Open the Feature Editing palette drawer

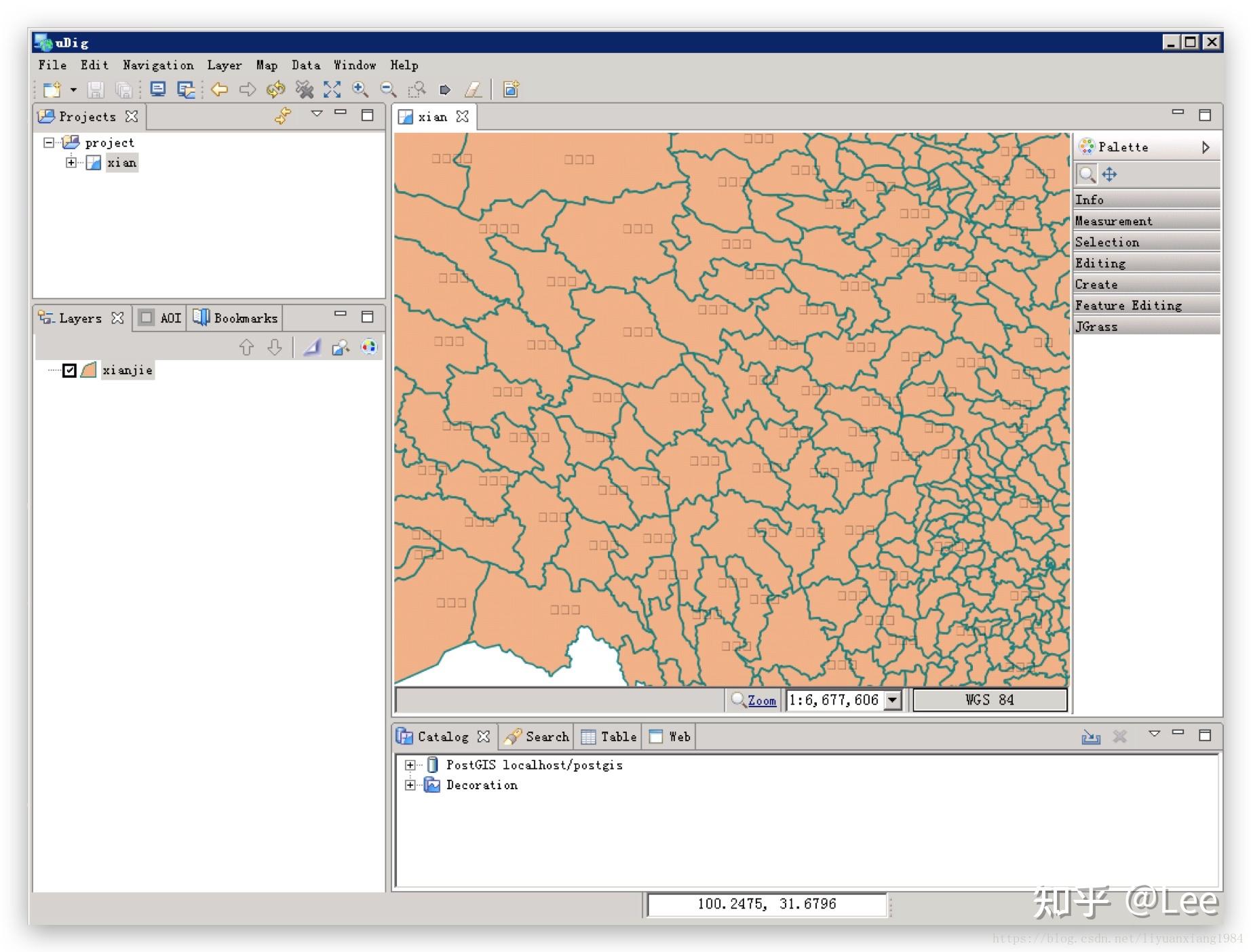coord(1128,306)
